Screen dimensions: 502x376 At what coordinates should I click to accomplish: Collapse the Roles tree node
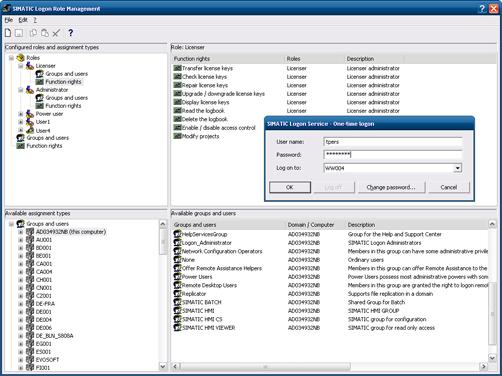click(11, 58)
